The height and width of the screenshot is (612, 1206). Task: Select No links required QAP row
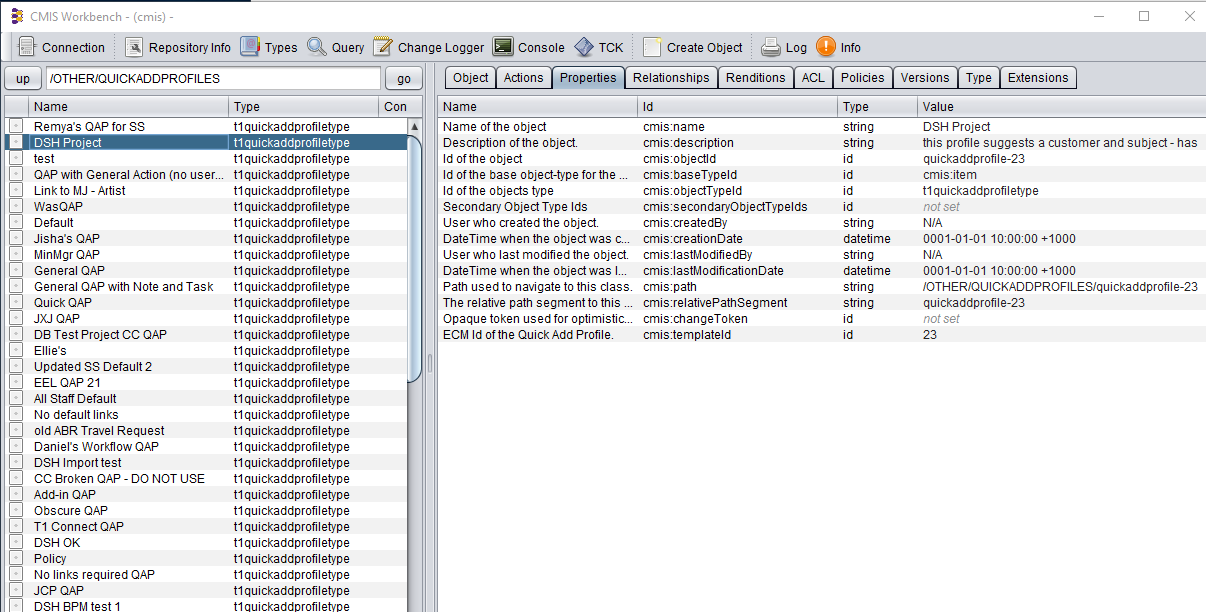point(206,575)
